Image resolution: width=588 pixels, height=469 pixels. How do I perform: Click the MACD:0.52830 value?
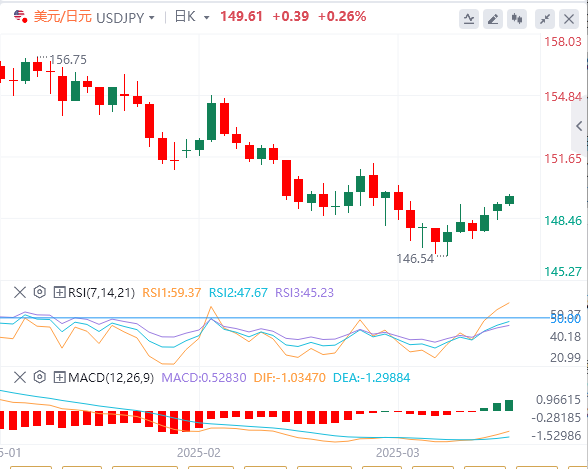coord(204,378)
